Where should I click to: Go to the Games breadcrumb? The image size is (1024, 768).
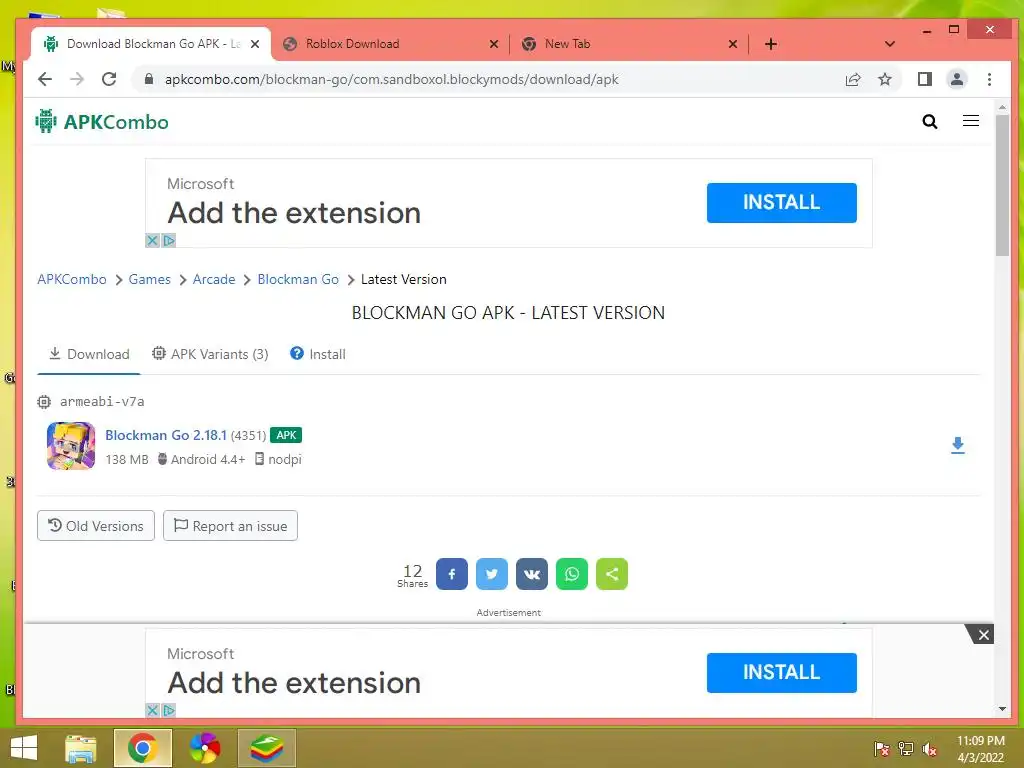tap(149, 280)
